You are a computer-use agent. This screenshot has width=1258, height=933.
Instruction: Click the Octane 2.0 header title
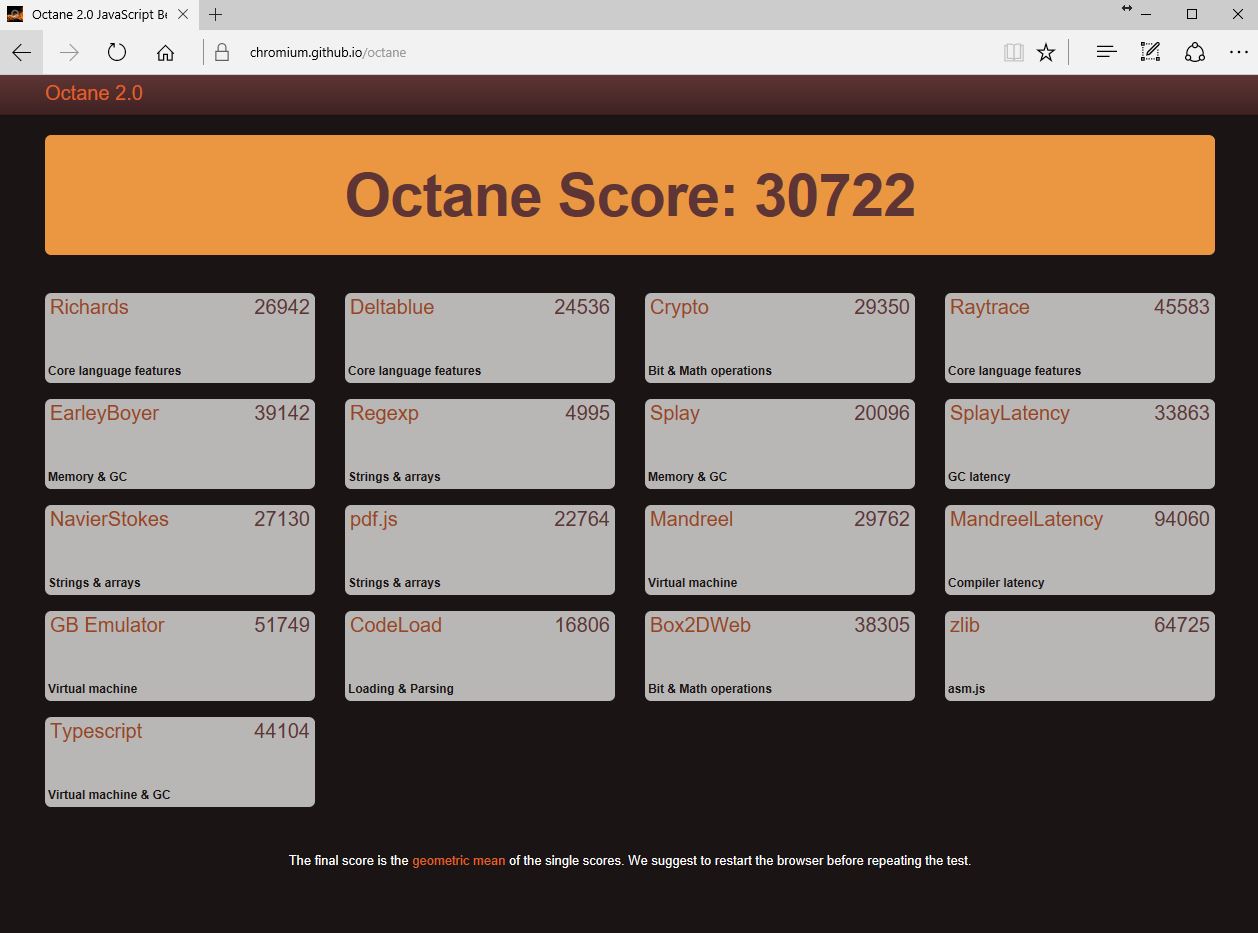coord(94,93)
